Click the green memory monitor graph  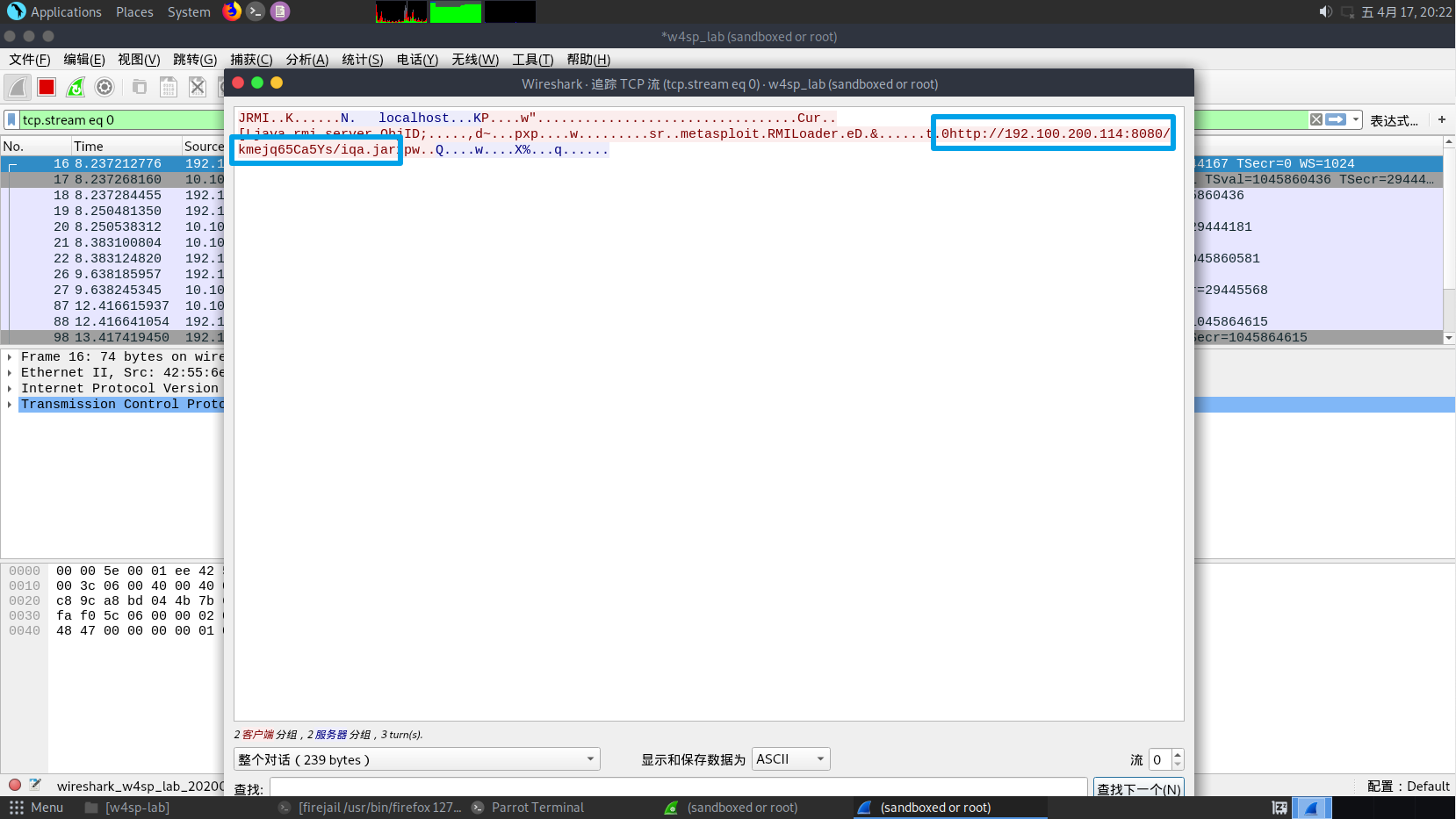(x=455, y=11)
